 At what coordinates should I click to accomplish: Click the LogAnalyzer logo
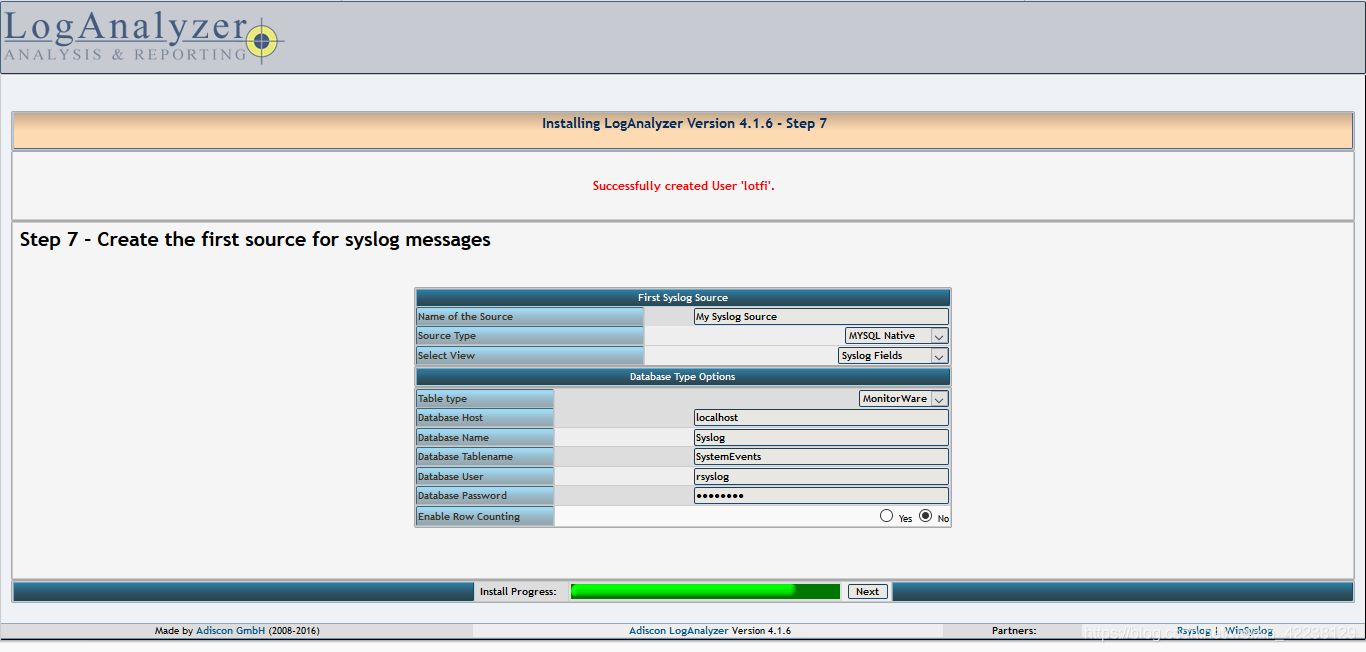[x=143, y=38]
